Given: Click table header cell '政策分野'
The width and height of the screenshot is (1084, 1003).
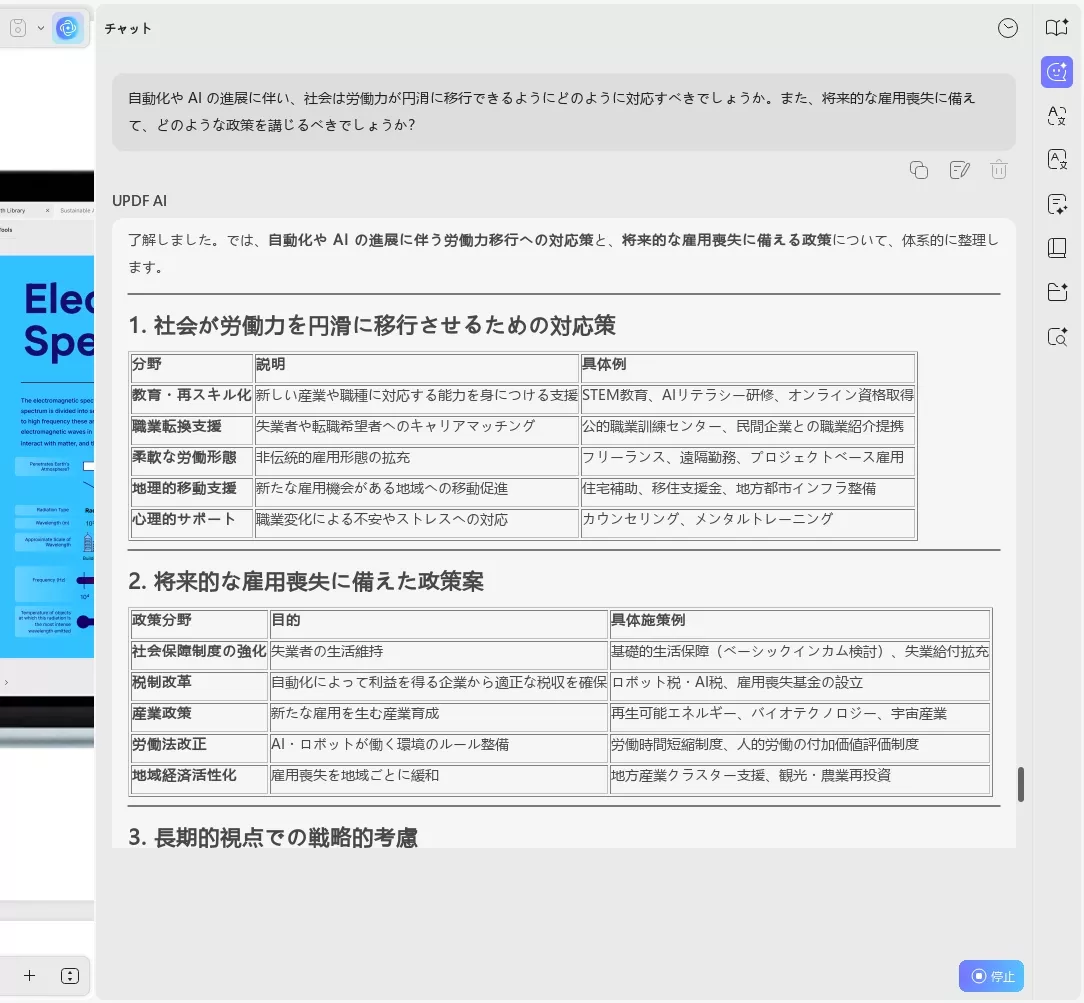Looking at the screenshot, I should click(199, 623).
